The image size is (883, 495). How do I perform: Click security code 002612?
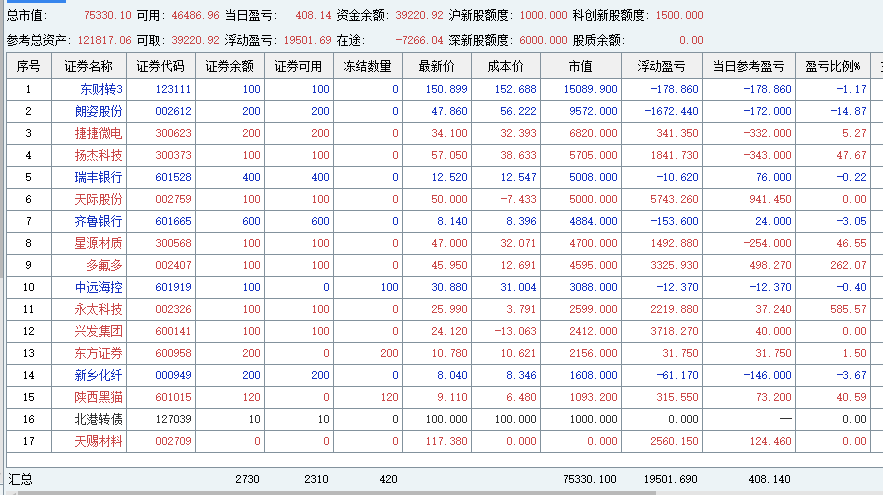pyautogui.click(x=173, y=111)
